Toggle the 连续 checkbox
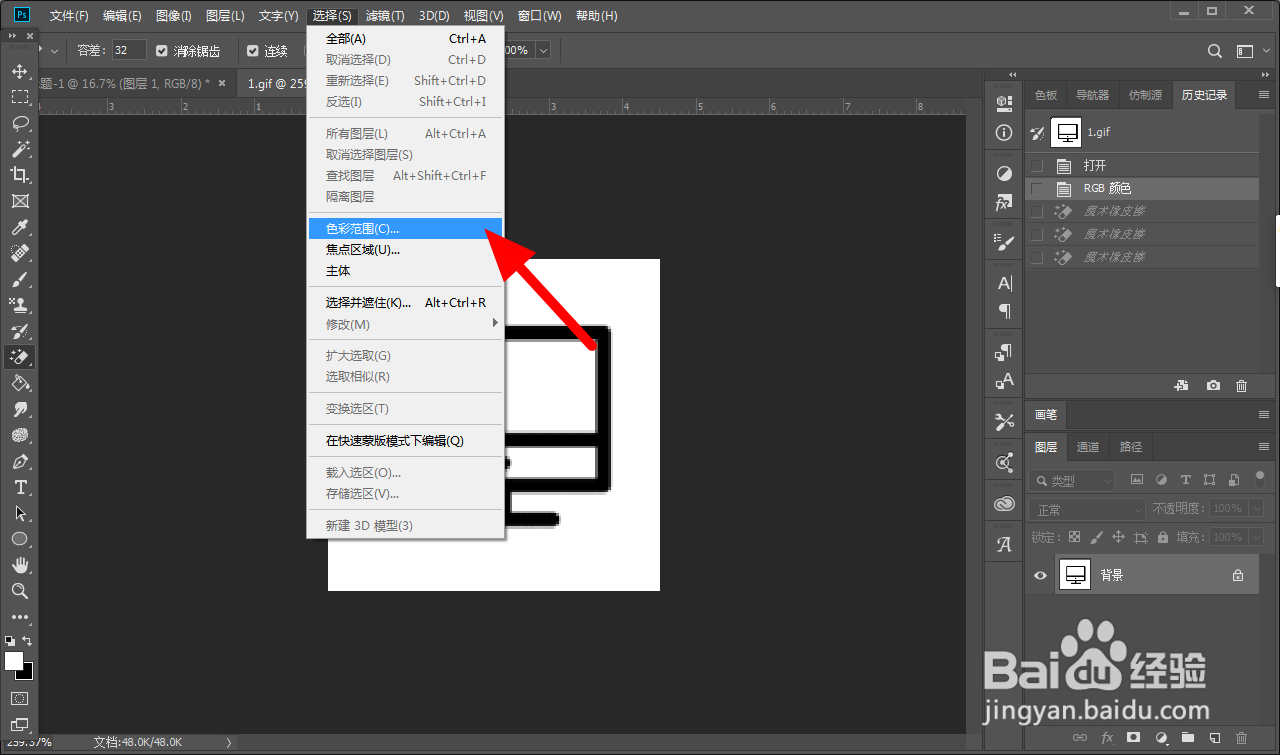The width and height of the screenshot is (1280, 755). tap(253, 50)
